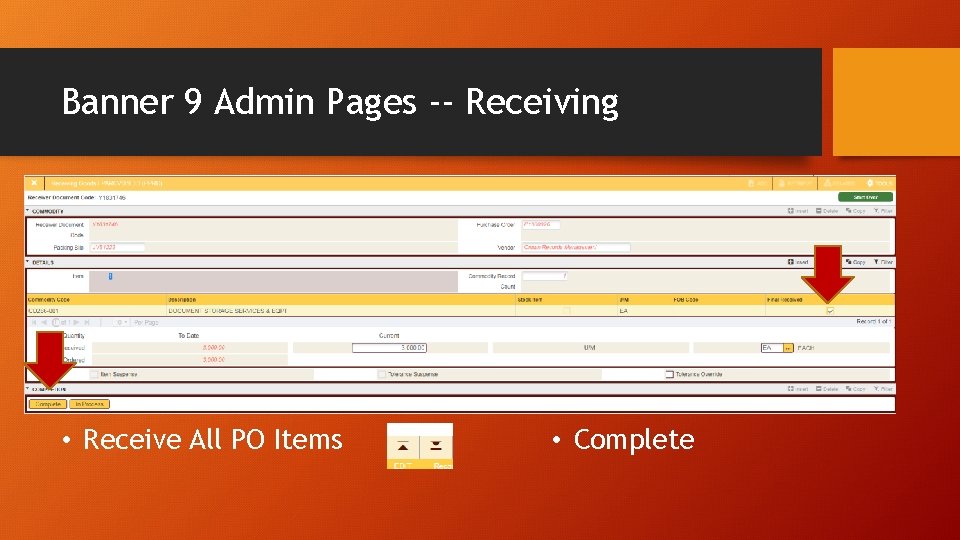Open the U/M lookup button beside EA

click(x=788, y=348)
